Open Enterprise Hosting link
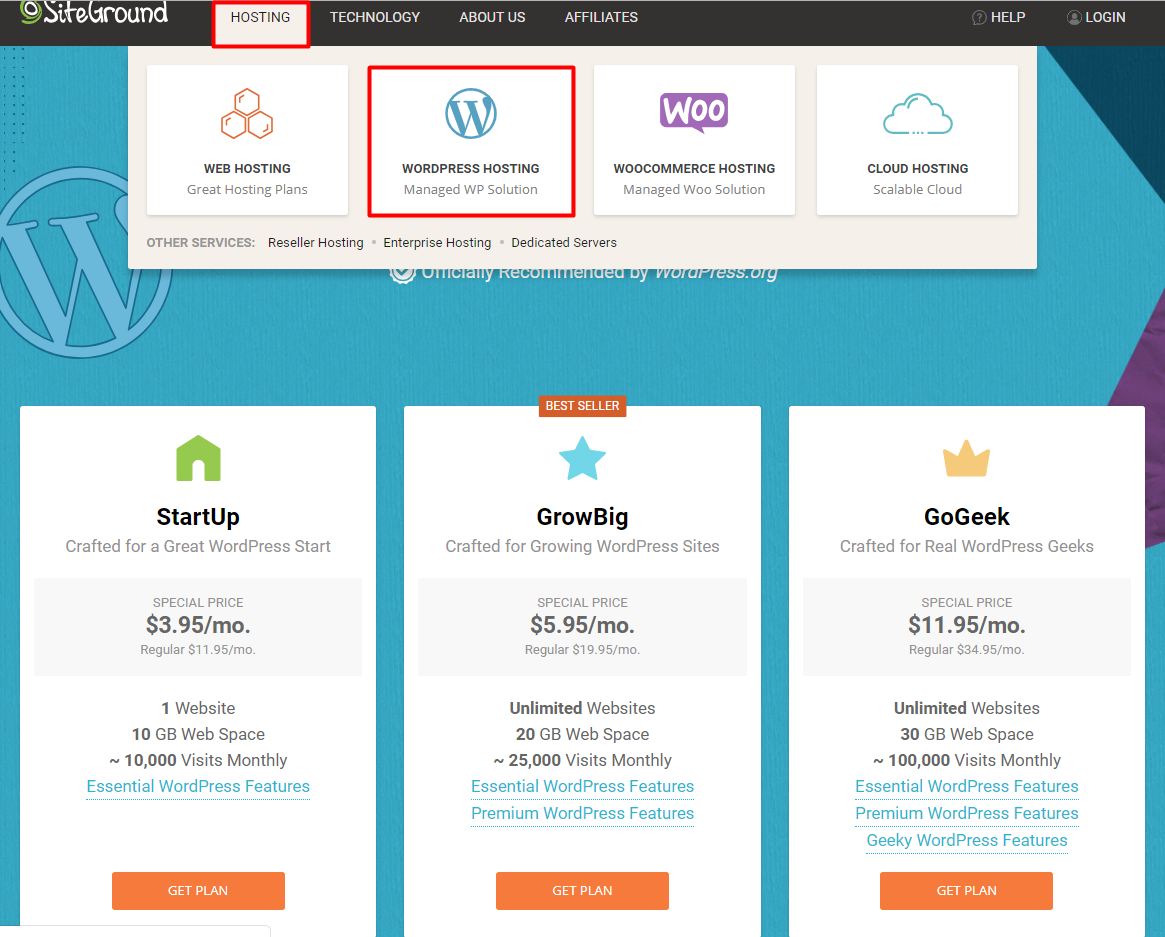This screenshot has width=1165, height=937. [437, 242]
